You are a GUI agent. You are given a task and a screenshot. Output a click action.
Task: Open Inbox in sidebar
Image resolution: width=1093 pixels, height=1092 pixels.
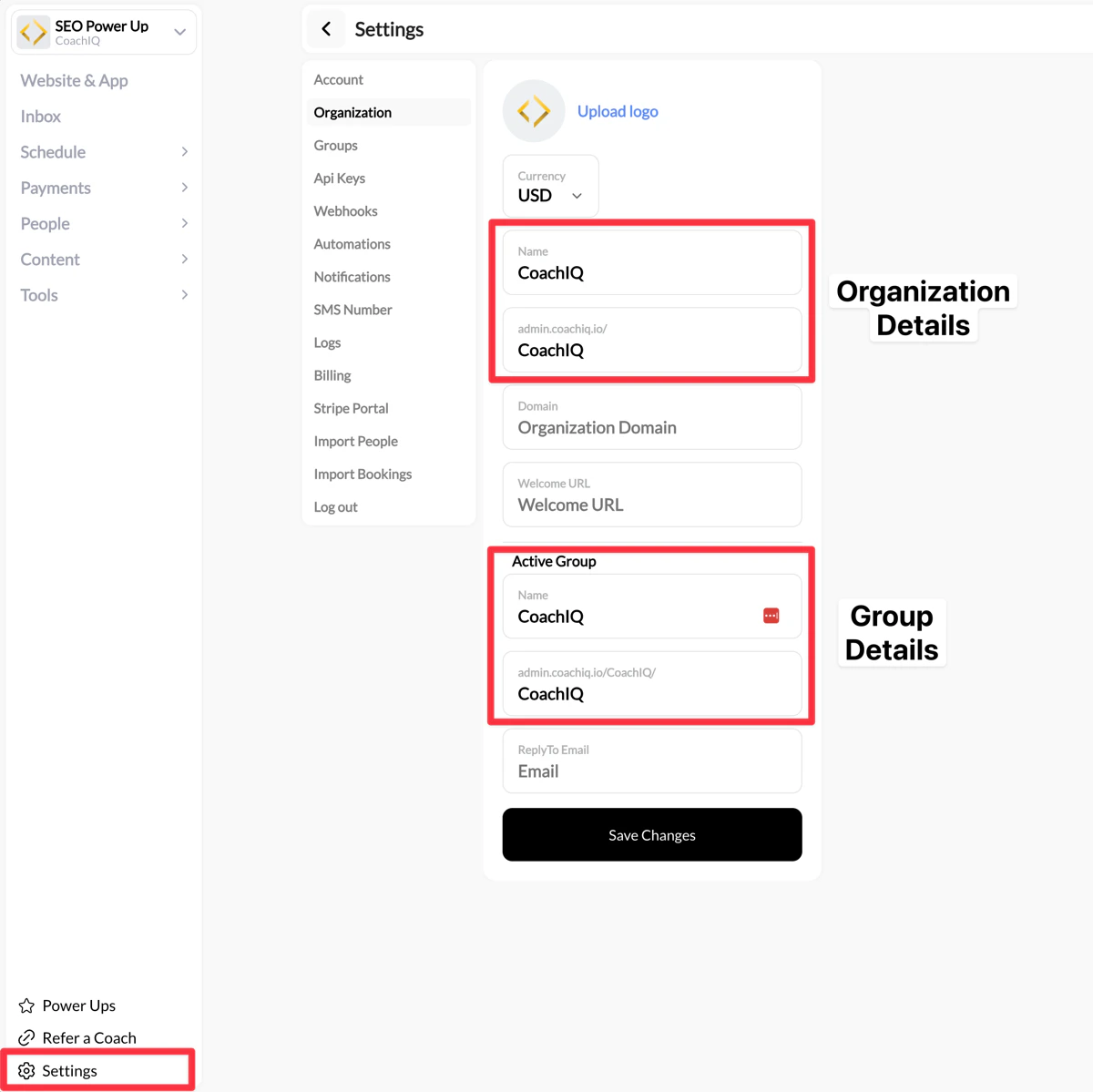41,117
